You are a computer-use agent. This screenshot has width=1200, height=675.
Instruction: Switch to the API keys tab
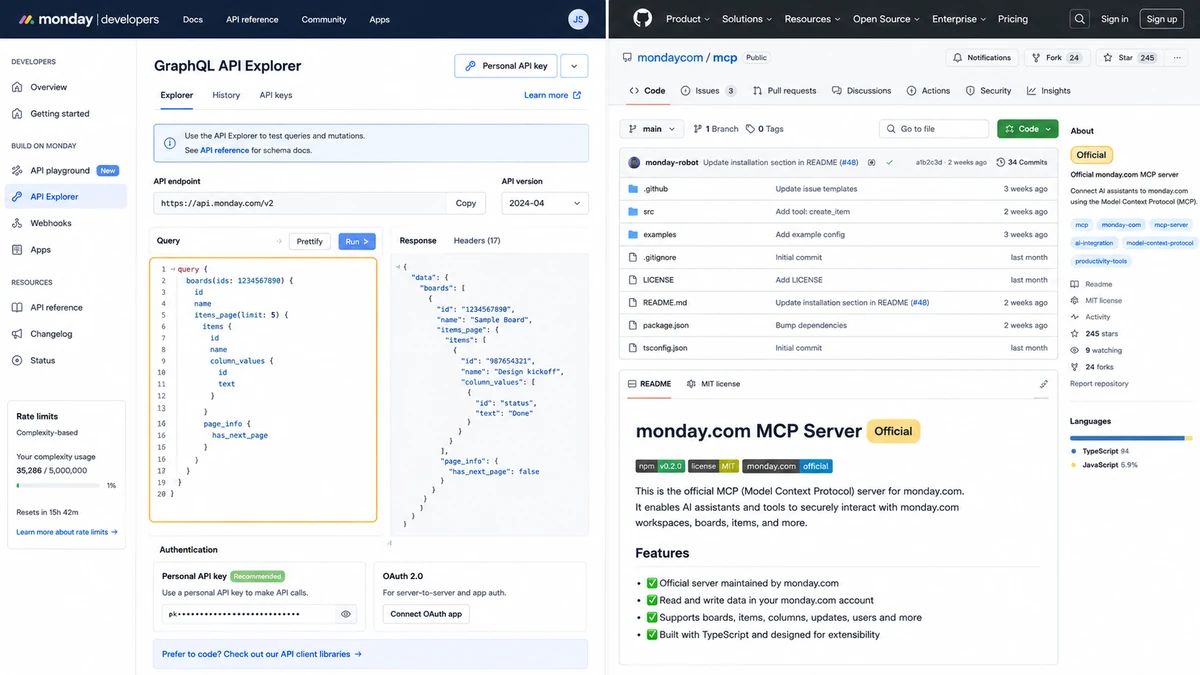(276, 95)
